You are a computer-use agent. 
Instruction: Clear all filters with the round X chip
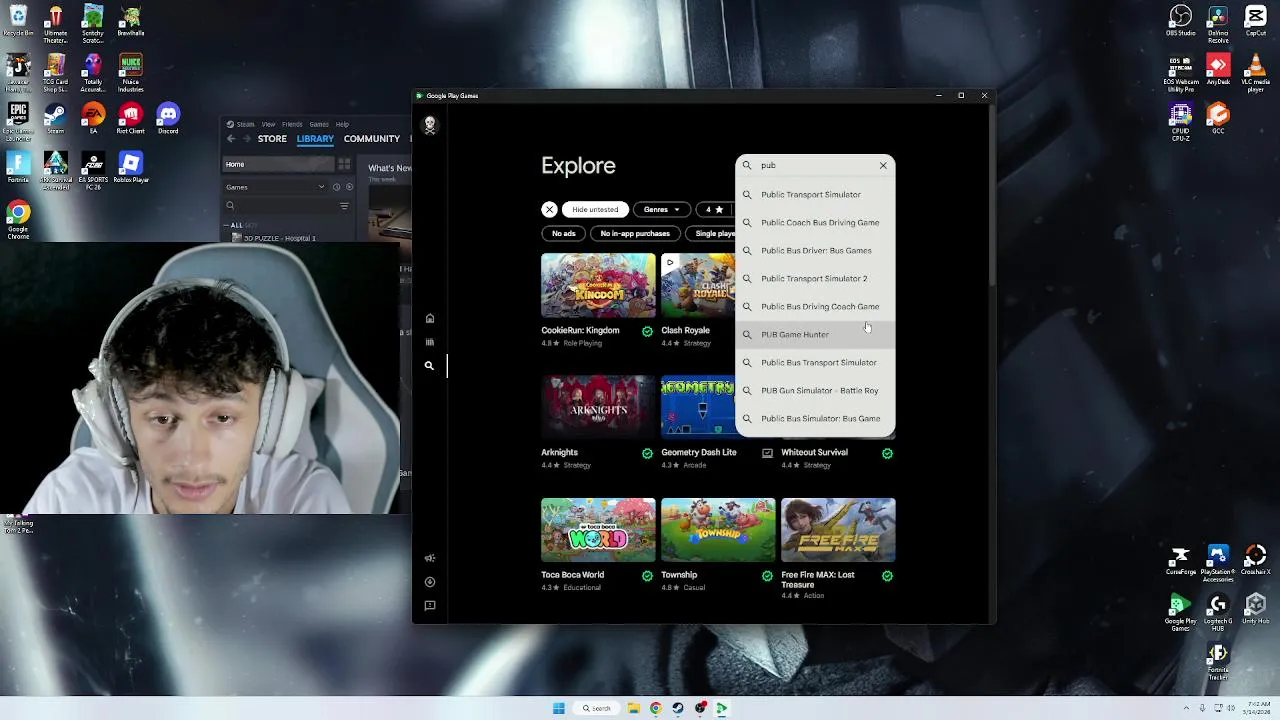pyautogui.click(x=549, y=209)
